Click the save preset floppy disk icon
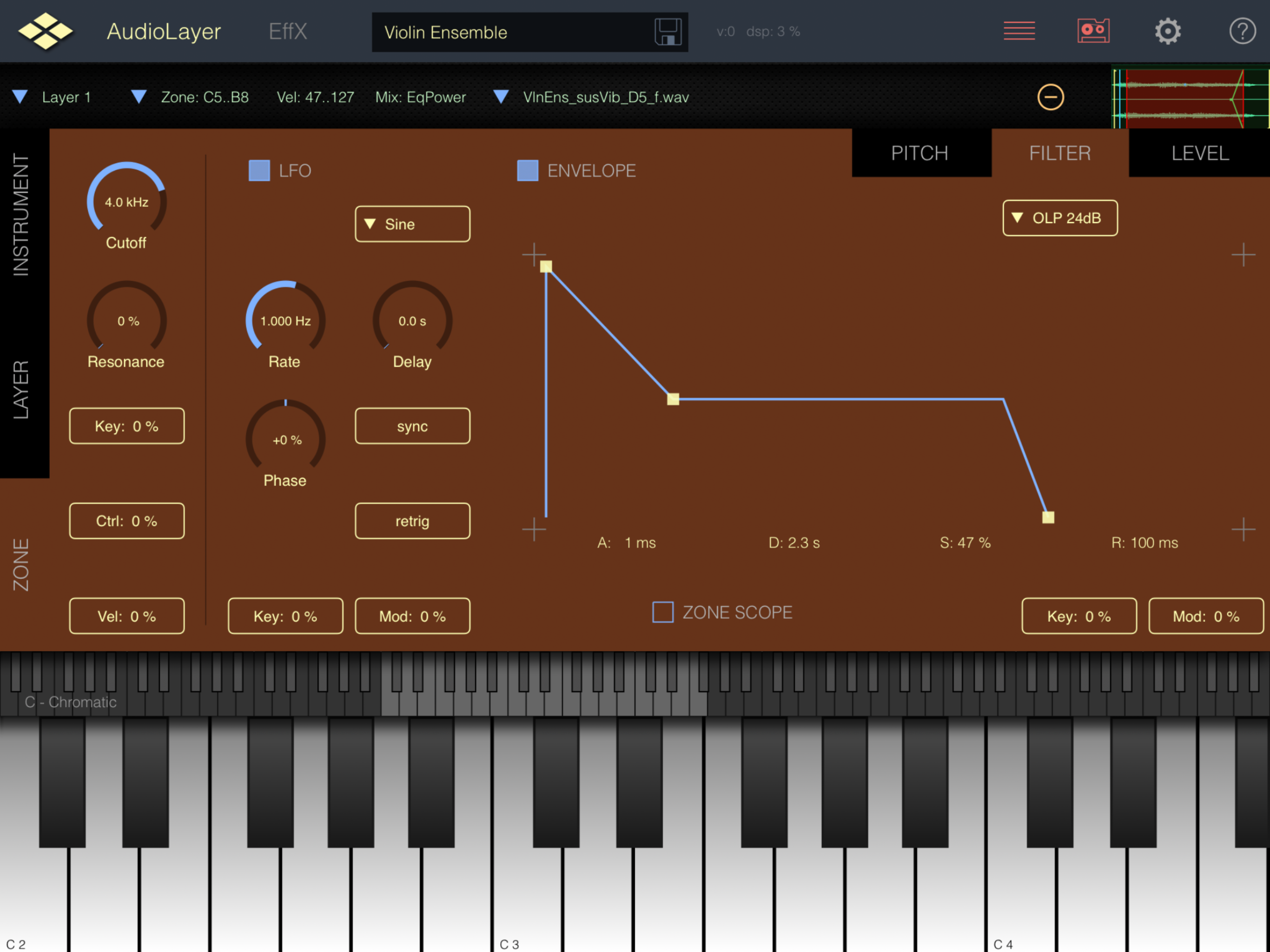Image resolution: width=1270 pixels, height=952 pixels. (x=668, y=32)
